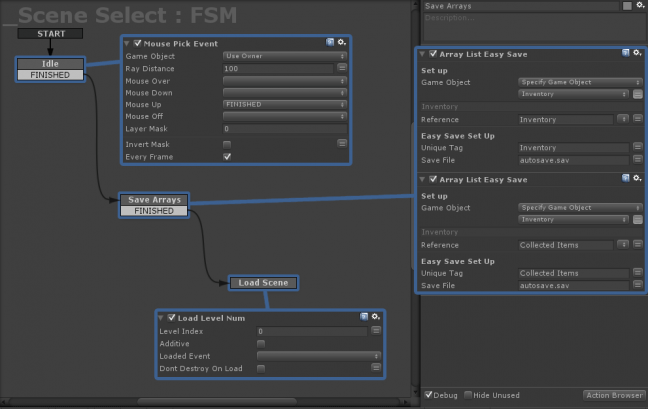Toggle variable button for Collected Items Unique Tag

pyautogui.click(x=638, y=273)
